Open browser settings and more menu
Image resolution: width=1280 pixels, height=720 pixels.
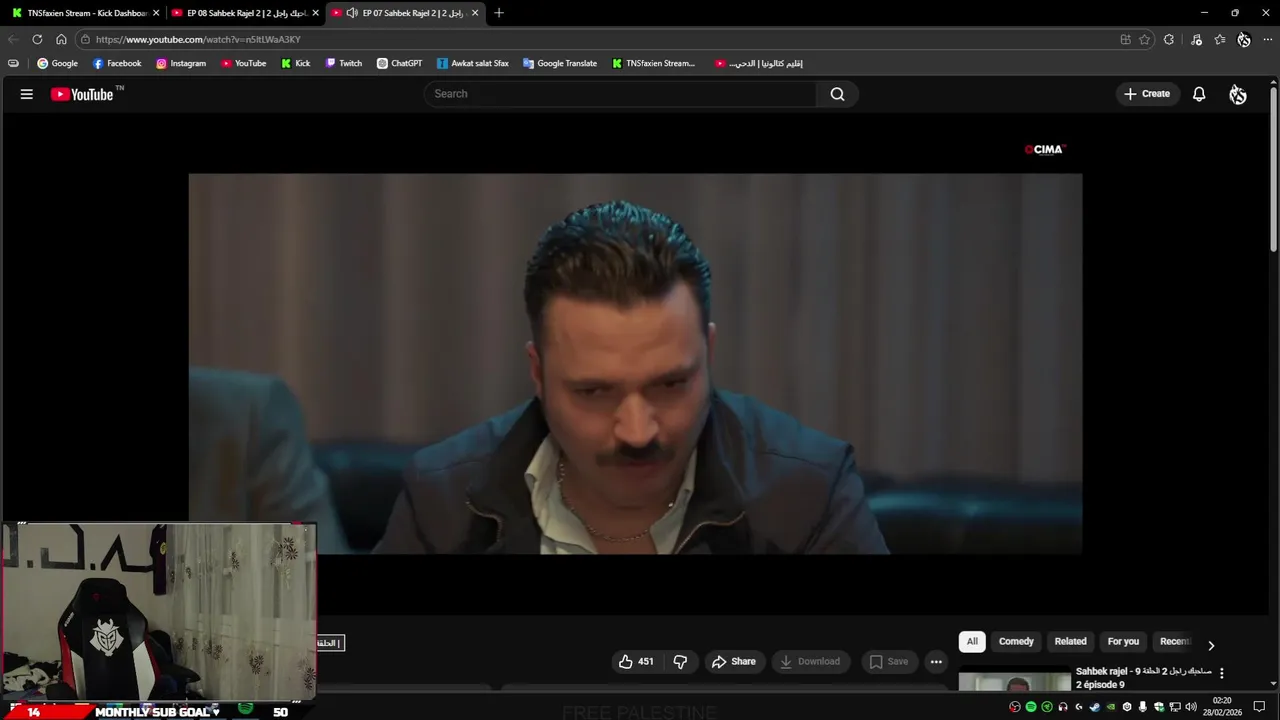coord(1268,39)
